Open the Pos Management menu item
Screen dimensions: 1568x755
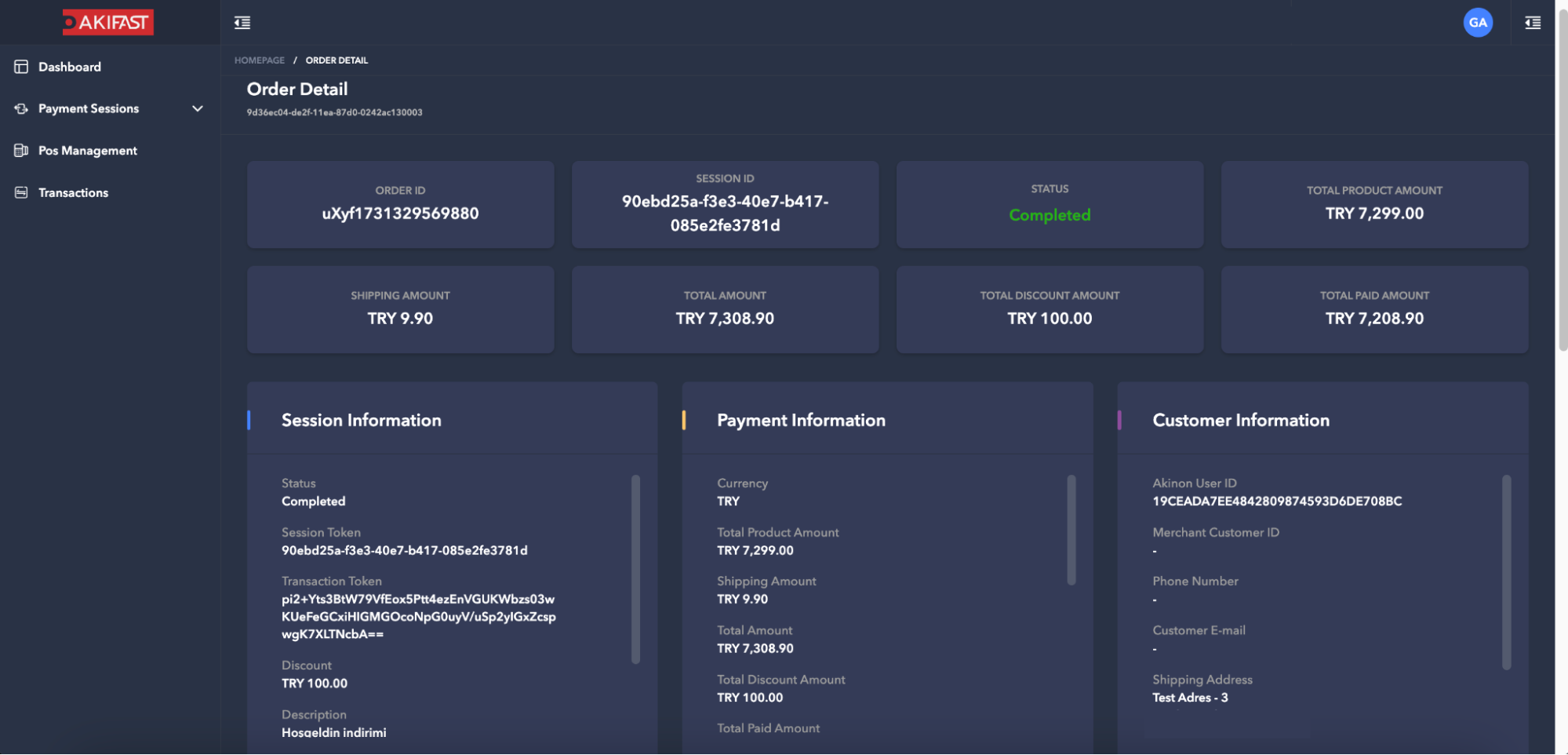87,150
